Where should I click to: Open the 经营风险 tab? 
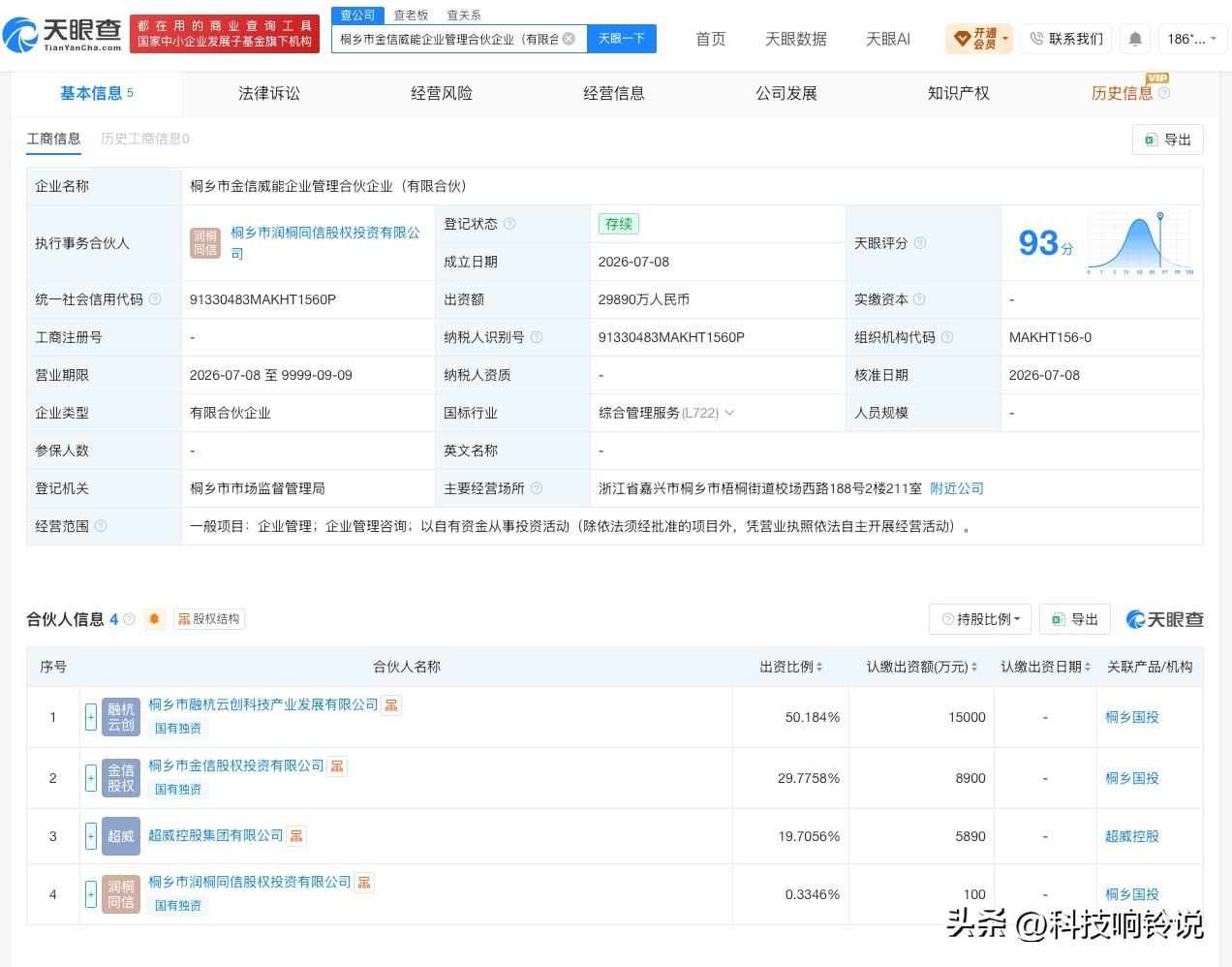[x=442, y=93]
